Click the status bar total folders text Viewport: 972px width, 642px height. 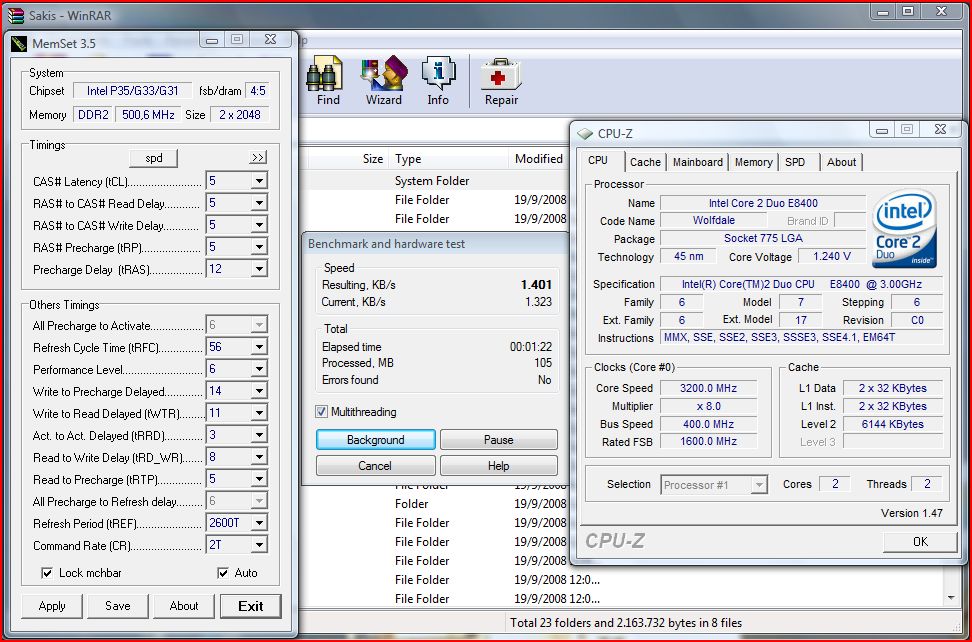[x=625, y=623]
